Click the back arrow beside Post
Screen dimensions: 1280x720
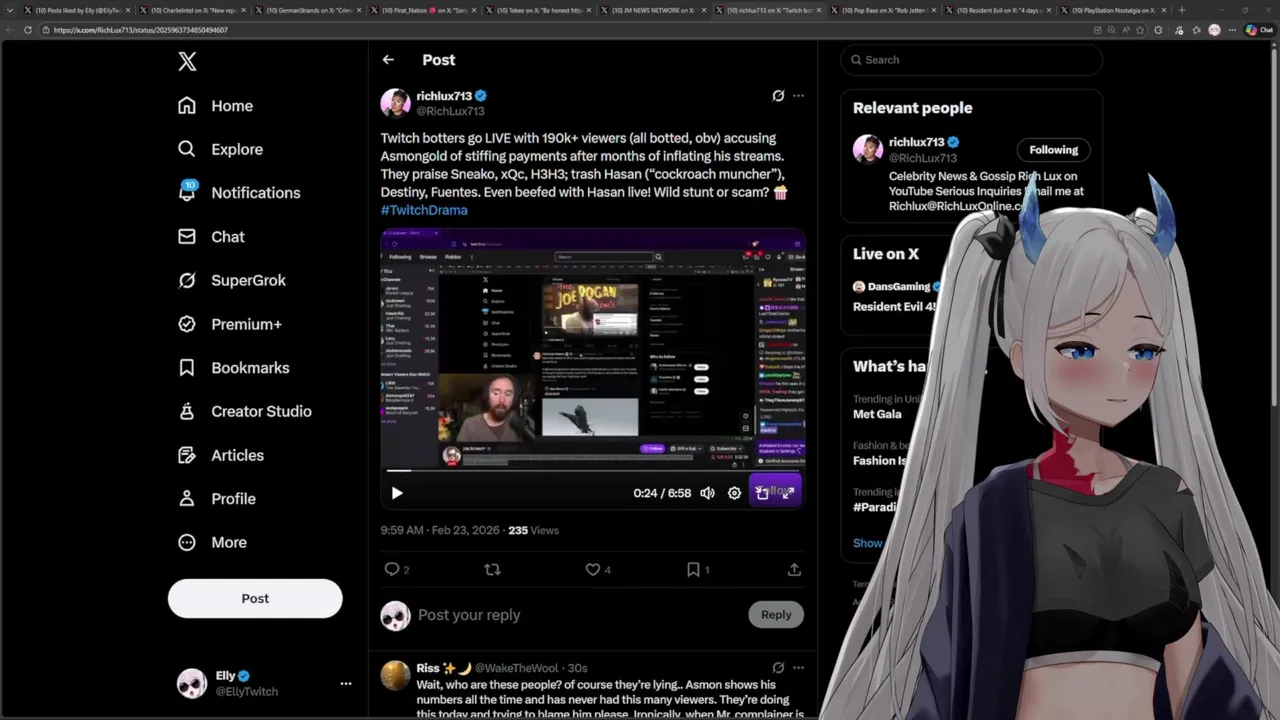(x=388, y=60)
